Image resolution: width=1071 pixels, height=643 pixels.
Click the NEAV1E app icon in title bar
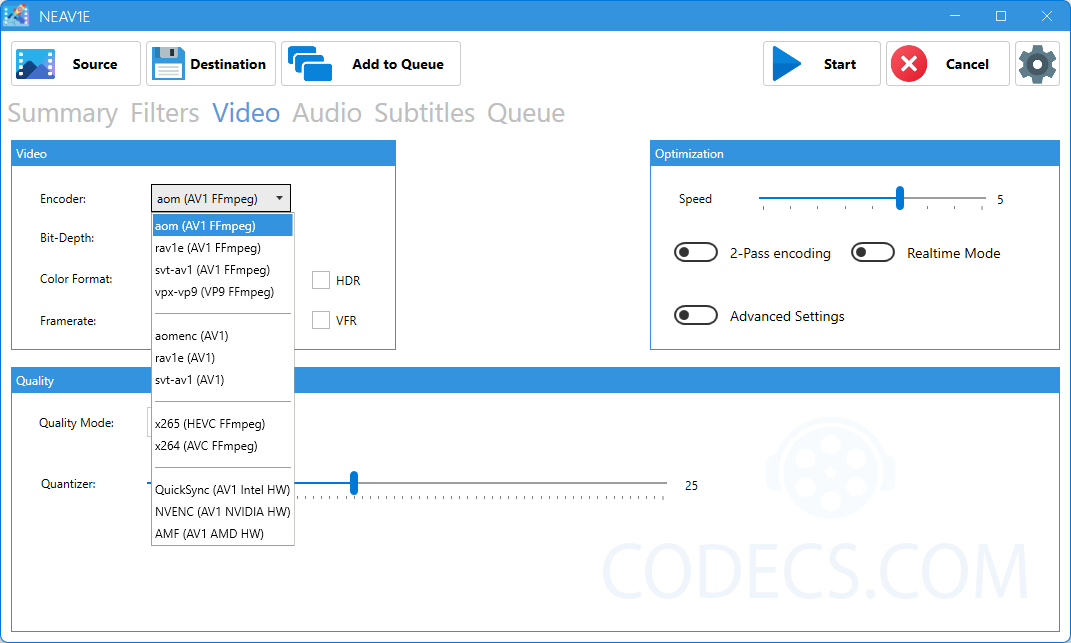tap(16, 16)
